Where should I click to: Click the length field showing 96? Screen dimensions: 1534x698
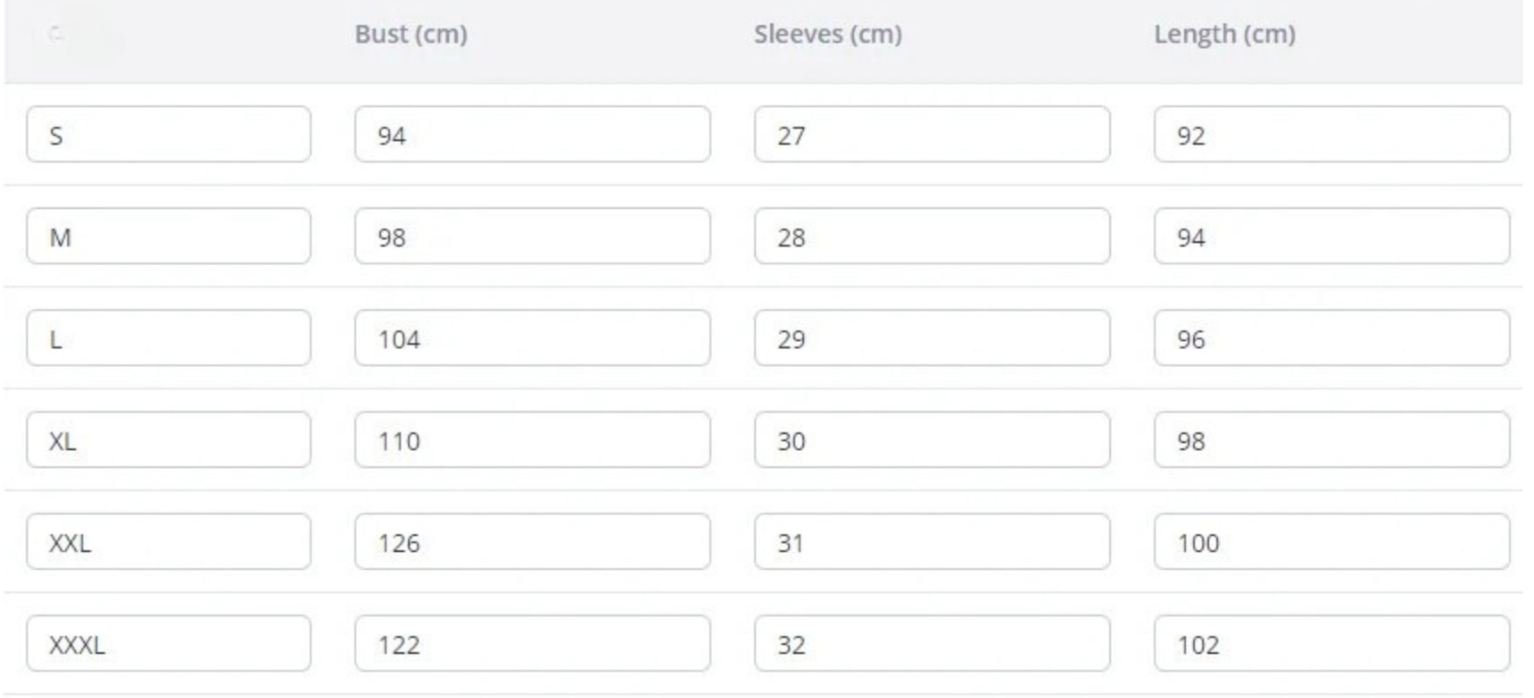click(x=1331, y=339)
